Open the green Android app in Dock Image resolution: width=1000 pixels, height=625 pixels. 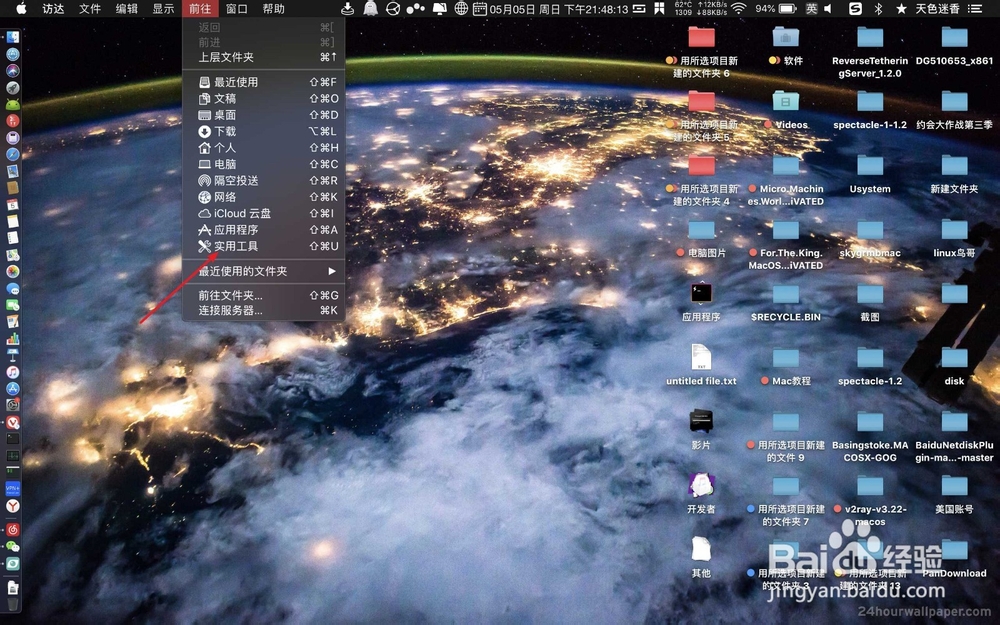coord(13,104)
